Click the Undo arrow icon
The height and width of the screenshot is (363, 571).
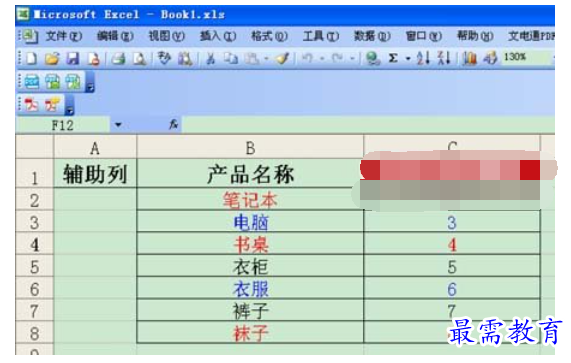point(308,58)
